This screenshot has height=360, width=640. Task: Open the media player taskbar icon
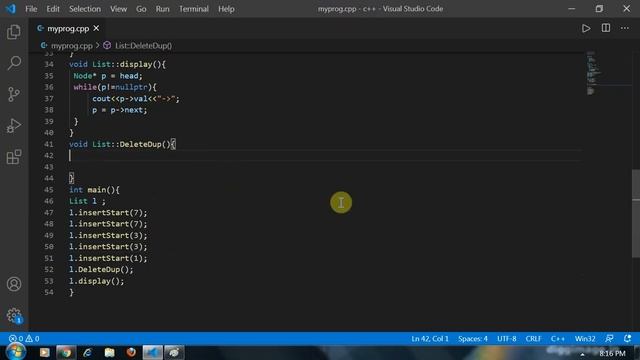(x=44, y=353)
